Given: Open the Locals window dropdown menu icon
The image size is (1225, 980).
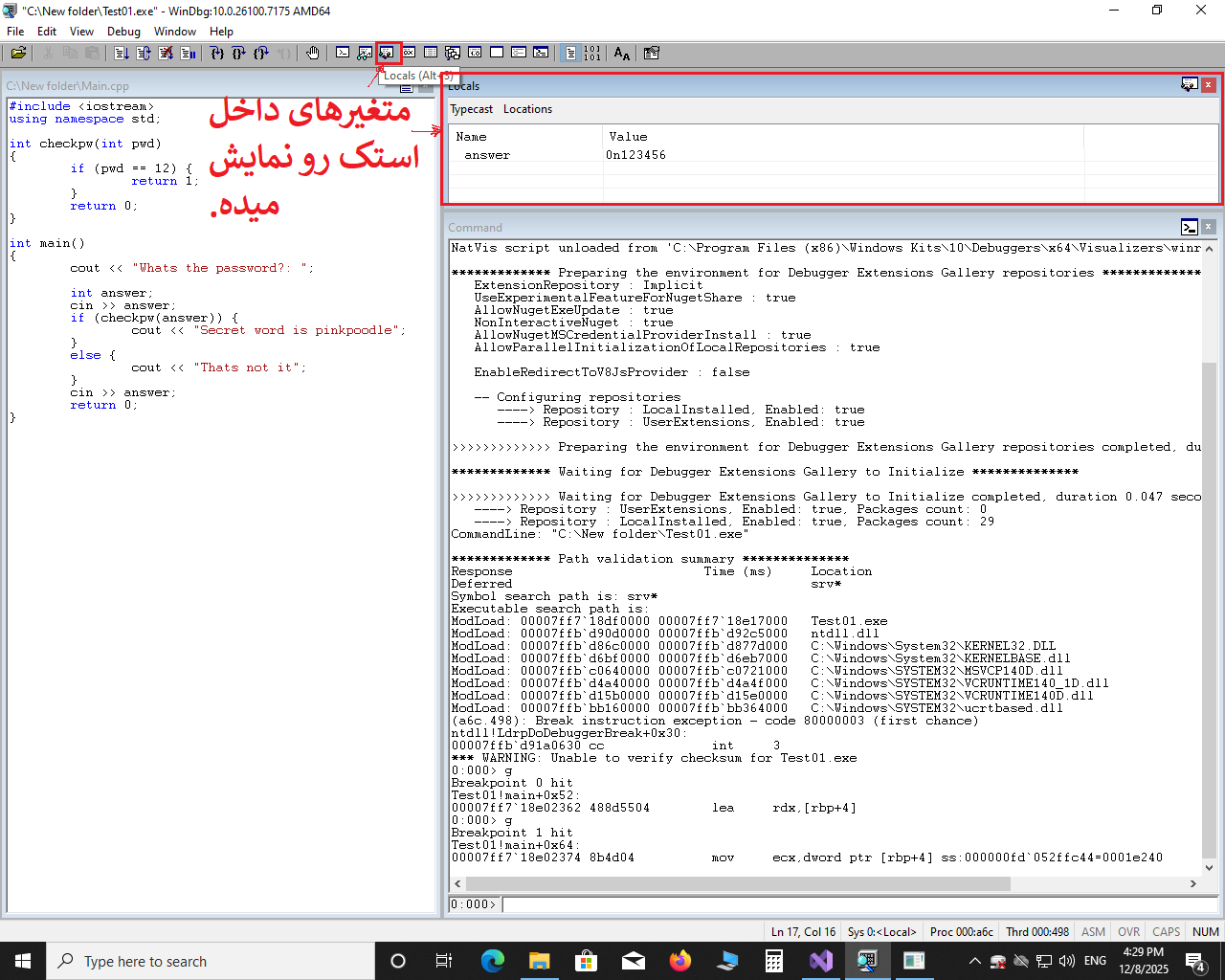Looking at the screenshot, I should [x=1189, y=85].
